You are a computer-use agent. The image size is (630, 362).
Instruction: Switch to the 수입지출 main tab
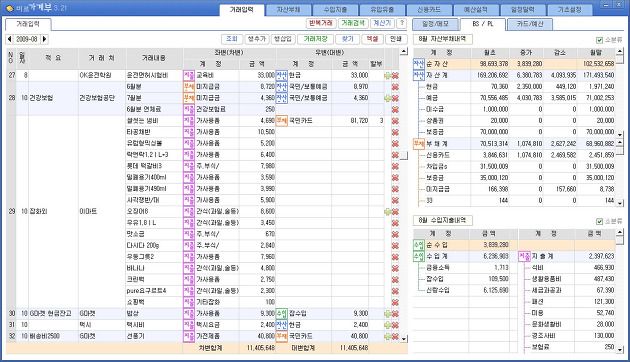pos(335,10)
